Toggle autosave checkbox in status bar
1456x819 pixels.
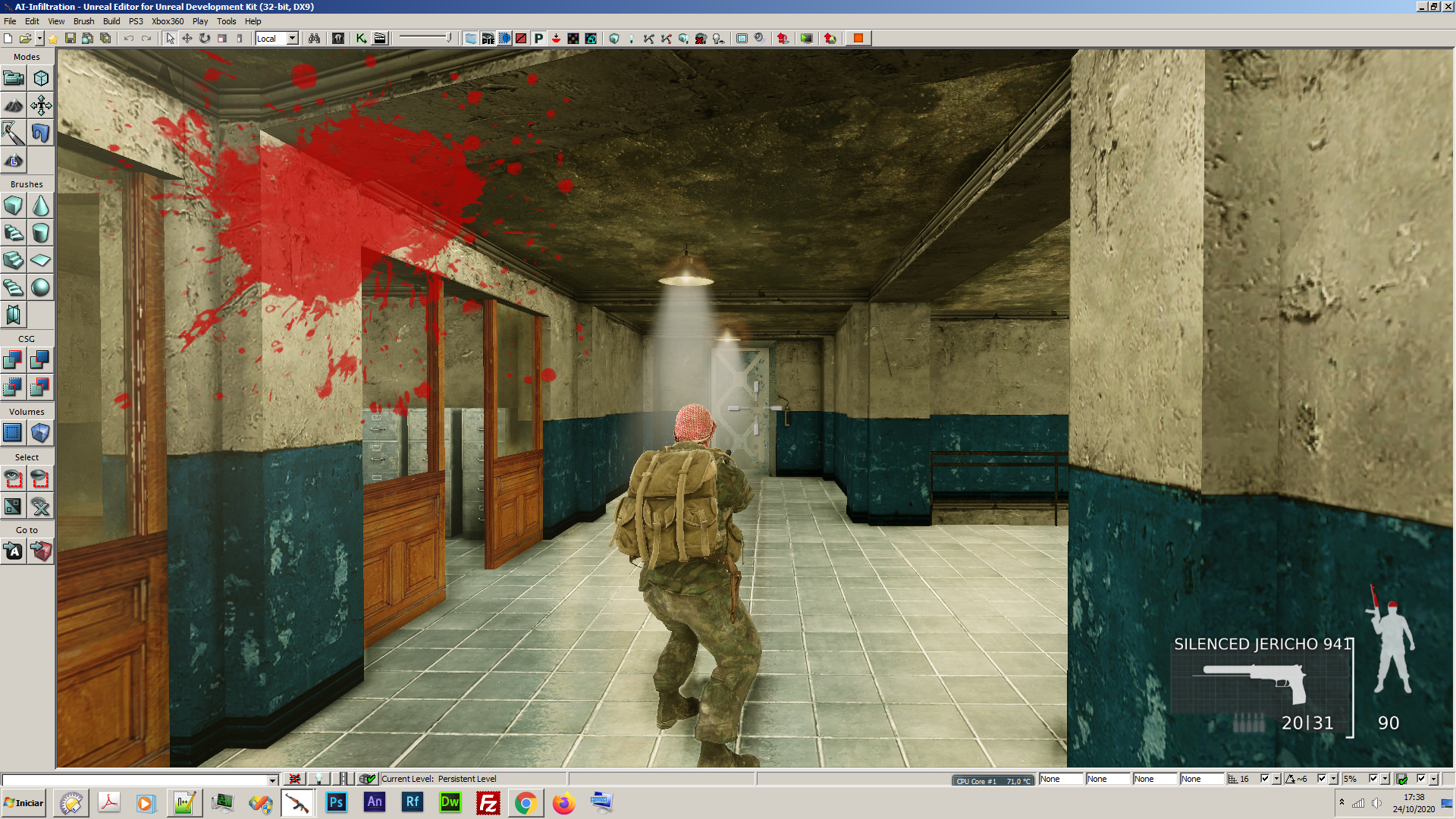point(1421,779)
